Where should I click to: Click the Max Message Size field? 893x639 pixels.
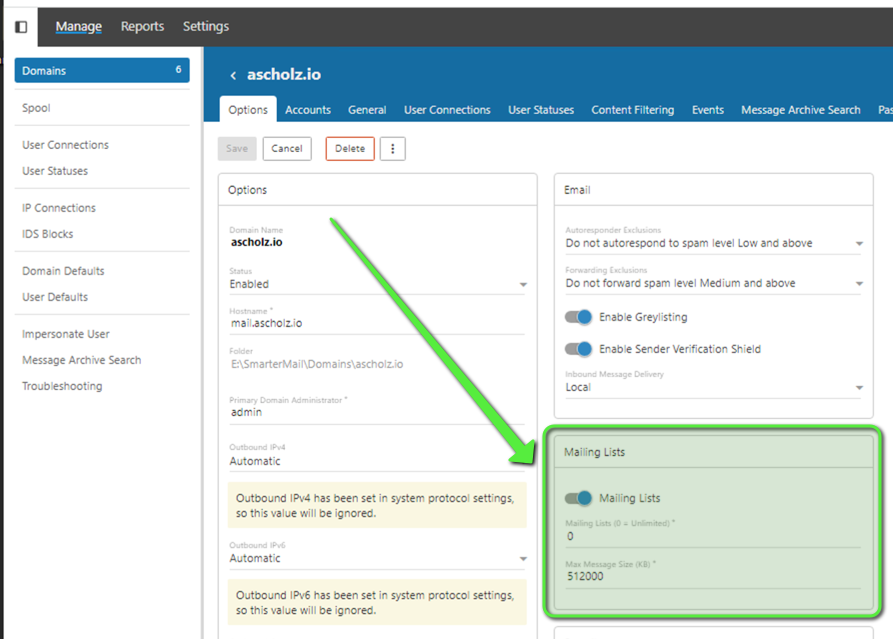(711, 576)
